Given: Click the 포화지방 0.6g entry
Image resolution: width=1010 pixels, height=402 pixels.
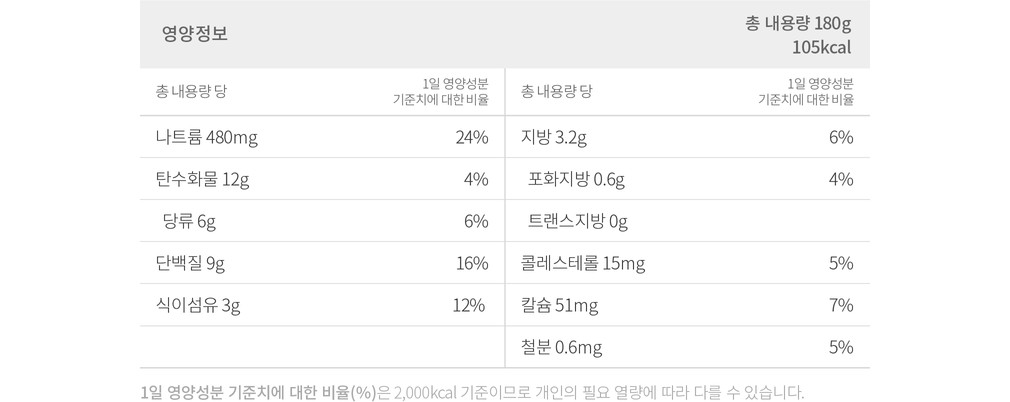Looking at the screenshot, I should [576, 179].
